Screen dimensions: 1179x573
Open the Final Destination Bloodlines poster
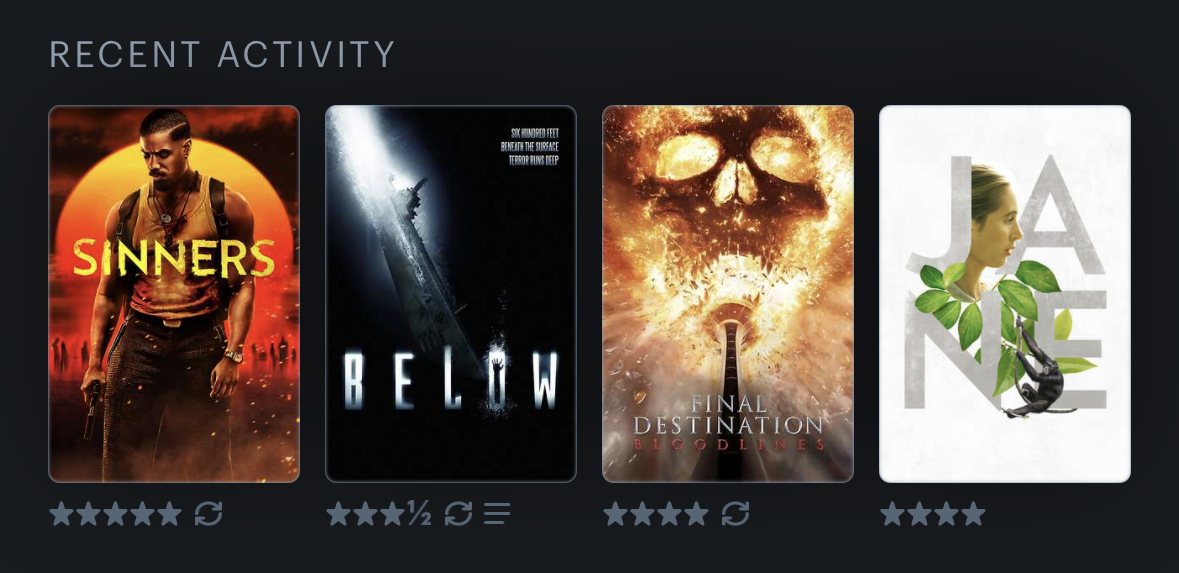click(728, 294)
